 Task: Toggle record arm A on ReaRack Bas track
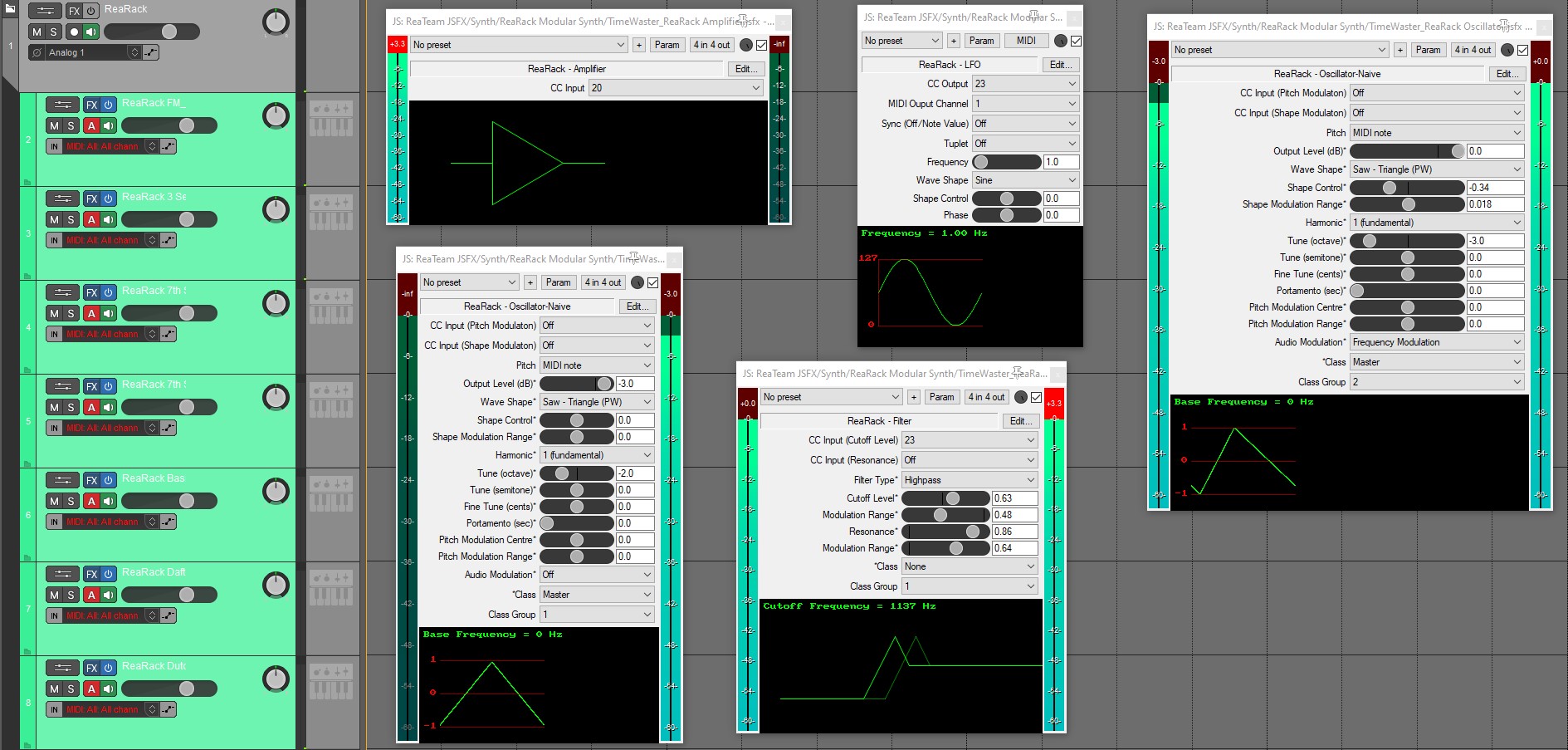[x=91, y=501]
